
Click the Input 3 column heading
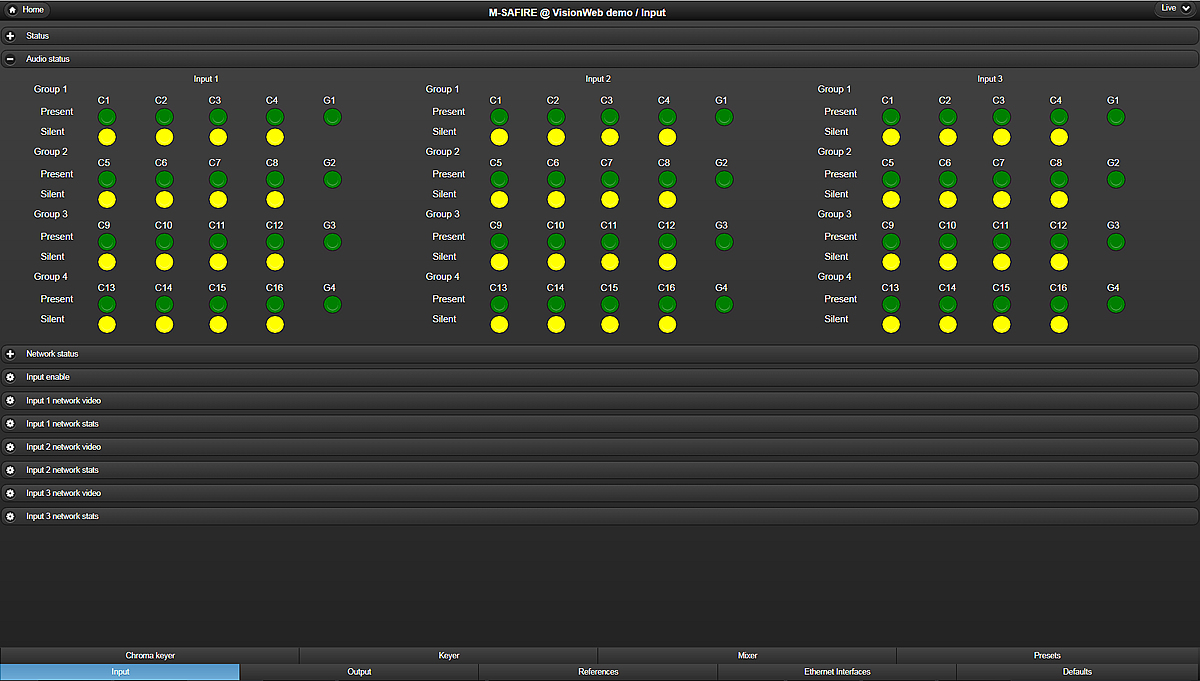[990, 78]
